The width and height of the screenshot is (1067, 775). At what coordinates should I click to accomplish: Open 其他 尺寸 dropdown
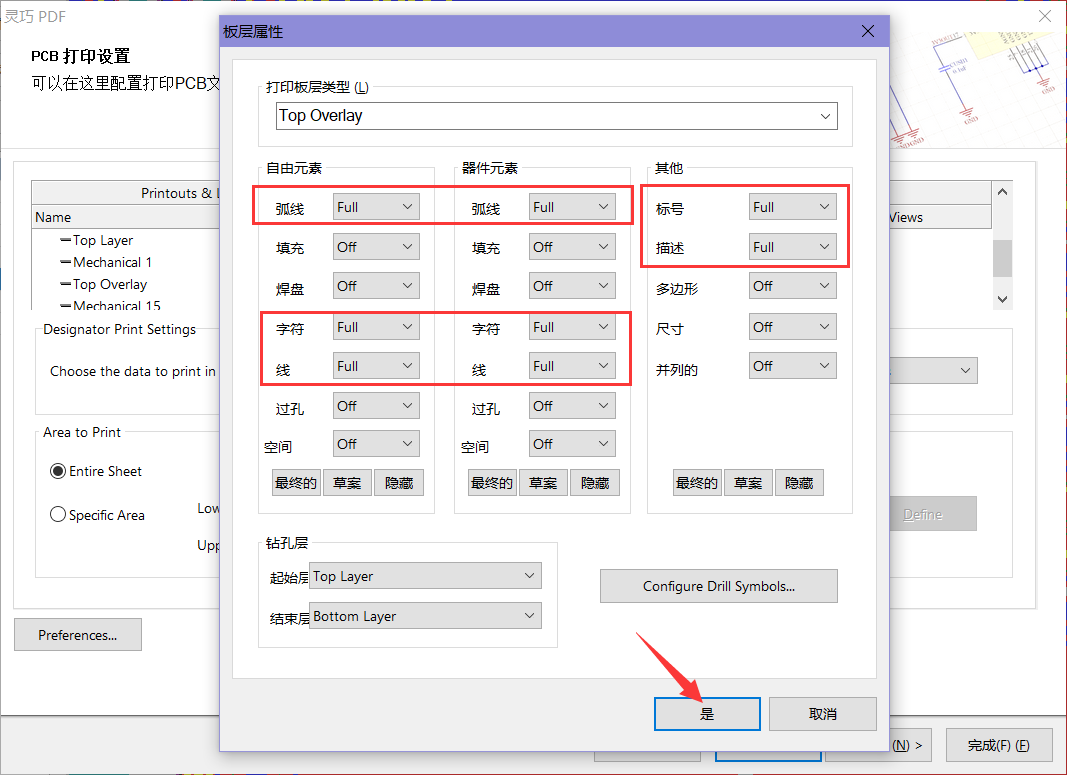pos(793,327)
